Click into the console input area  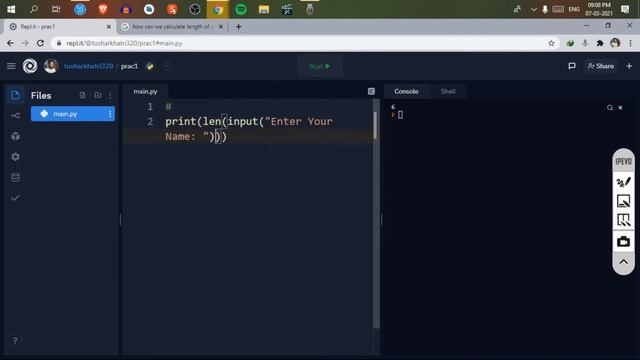400,115
